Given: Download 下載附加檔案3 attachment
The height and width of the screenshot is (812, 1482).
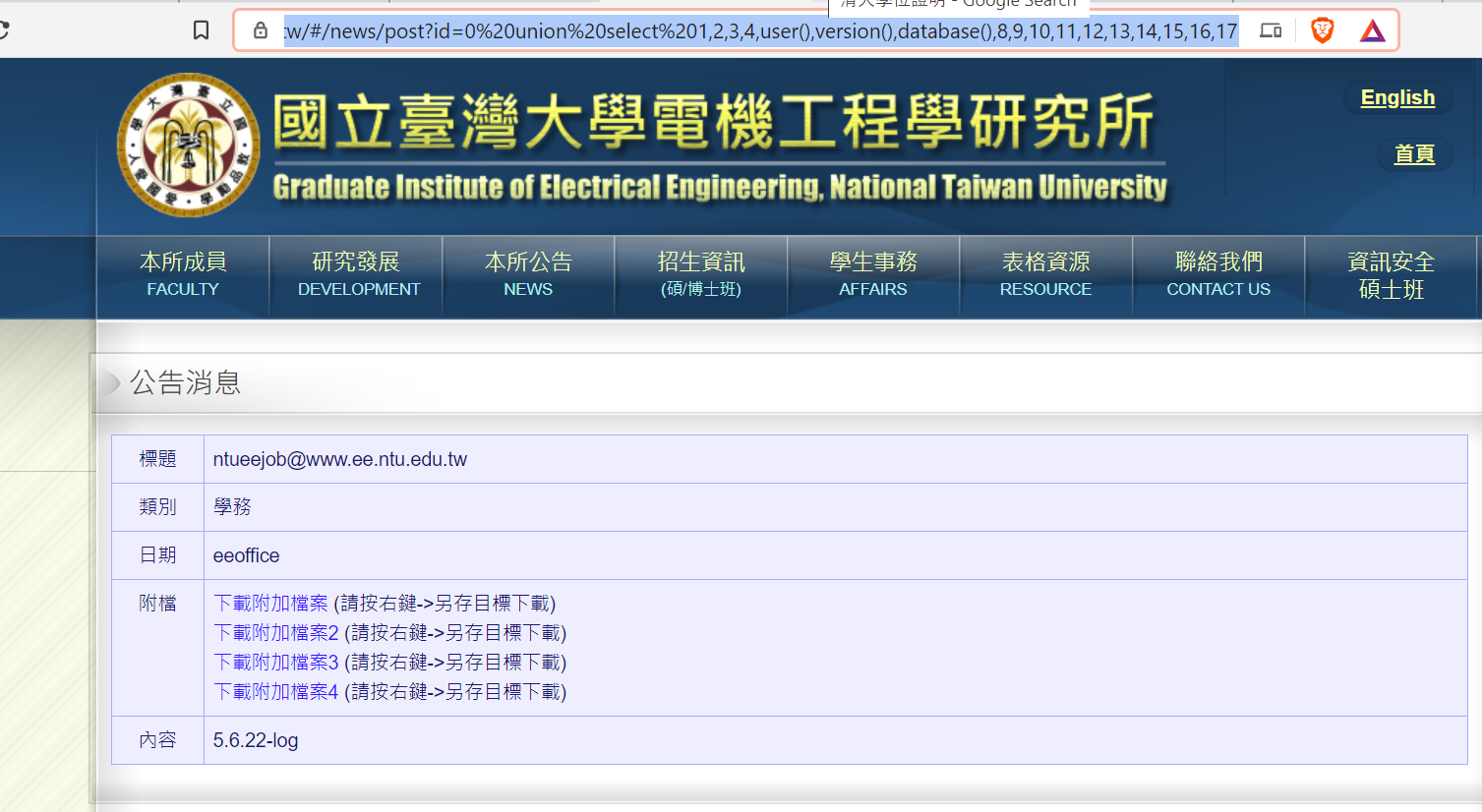Looking at the screenshot, I should (276, 662).
